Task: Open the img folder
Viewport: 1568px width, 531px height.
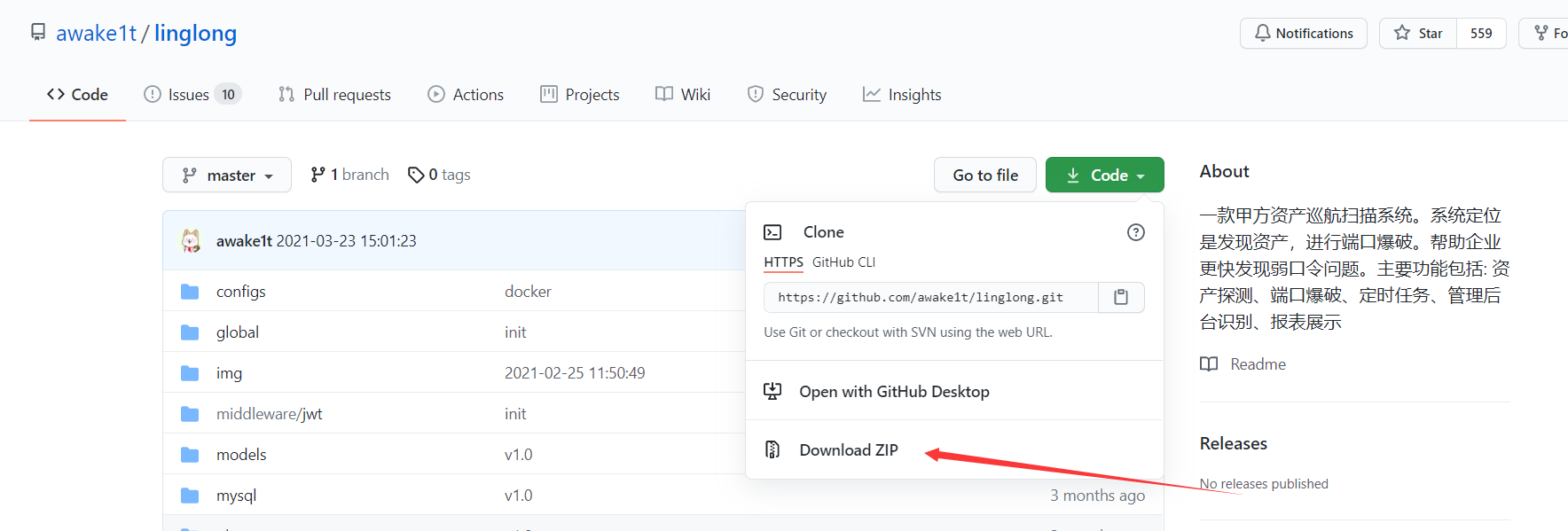Action: click(x=229, y=372)
